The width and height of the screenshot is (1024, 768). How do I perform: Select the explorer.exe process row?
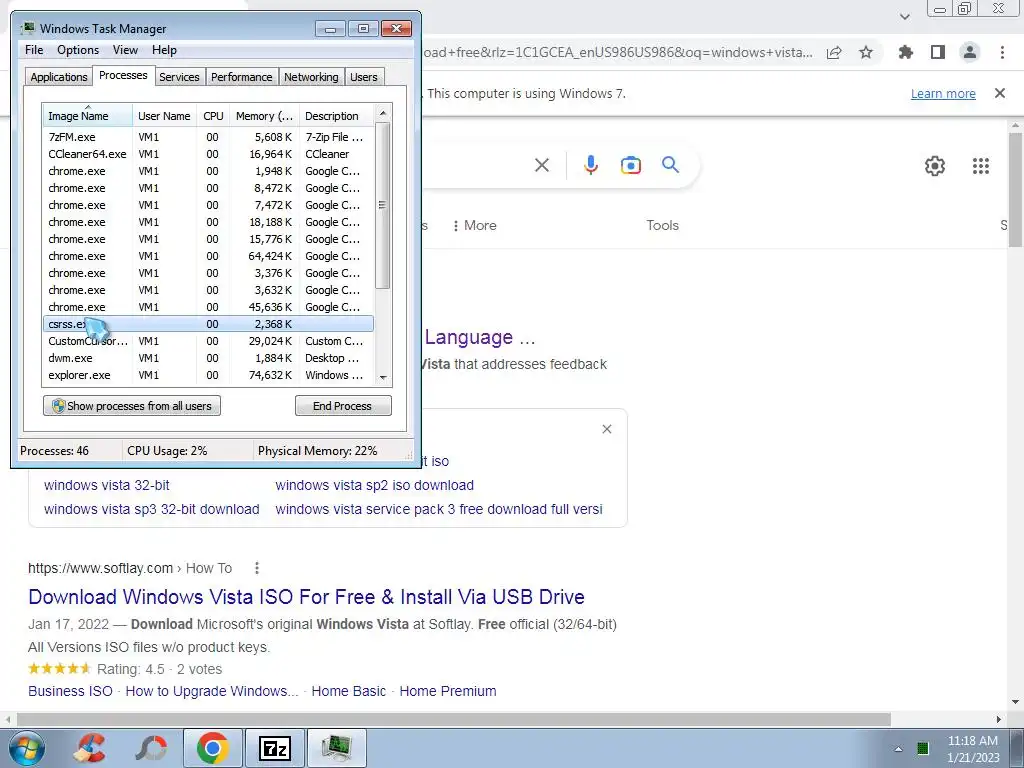point(208,375)
